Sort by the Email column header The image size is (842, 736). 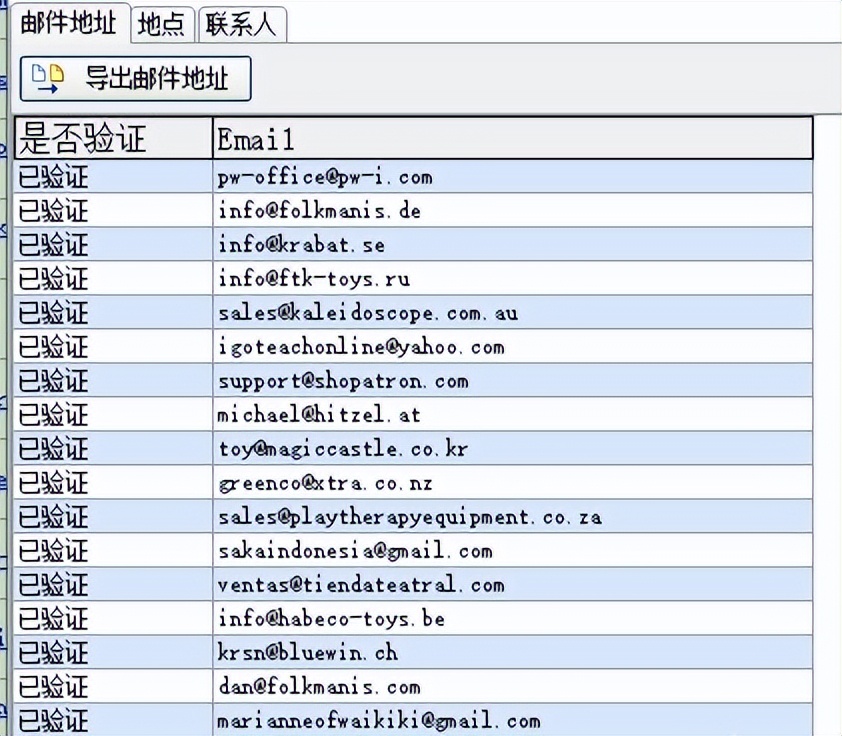tap(513, 138)
